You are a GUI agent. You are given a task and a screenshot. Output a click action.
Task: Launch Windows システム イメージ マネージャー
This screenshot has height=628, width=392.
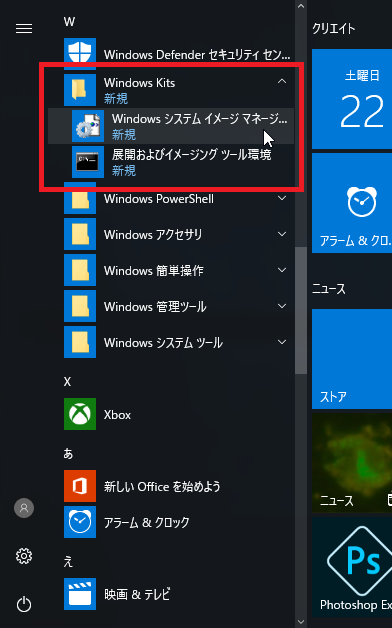pyautogui.click(x=171, y=126)
